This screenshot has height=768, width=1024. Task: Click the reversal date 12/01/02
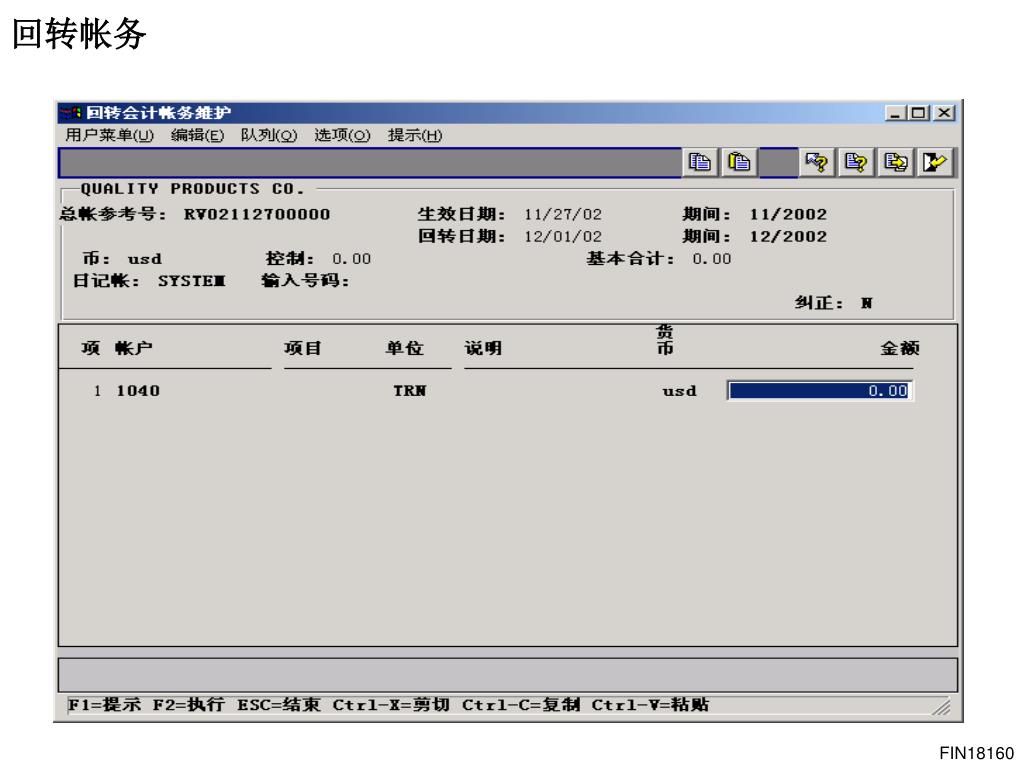click(x=563, y=236)
